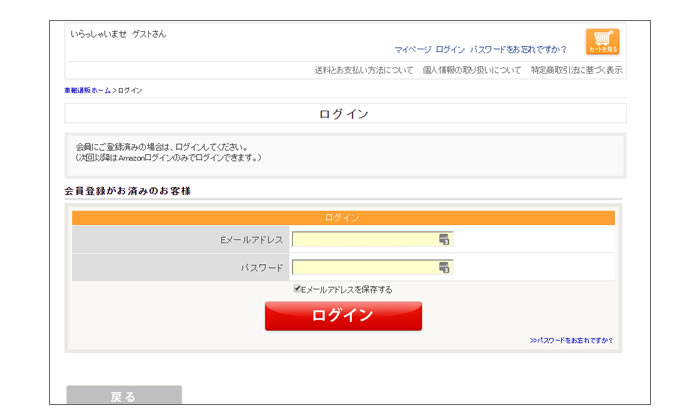Viewport: 700px width, 412px height.
Task: Click the ログイン page title heading
Action: [344, 114]
